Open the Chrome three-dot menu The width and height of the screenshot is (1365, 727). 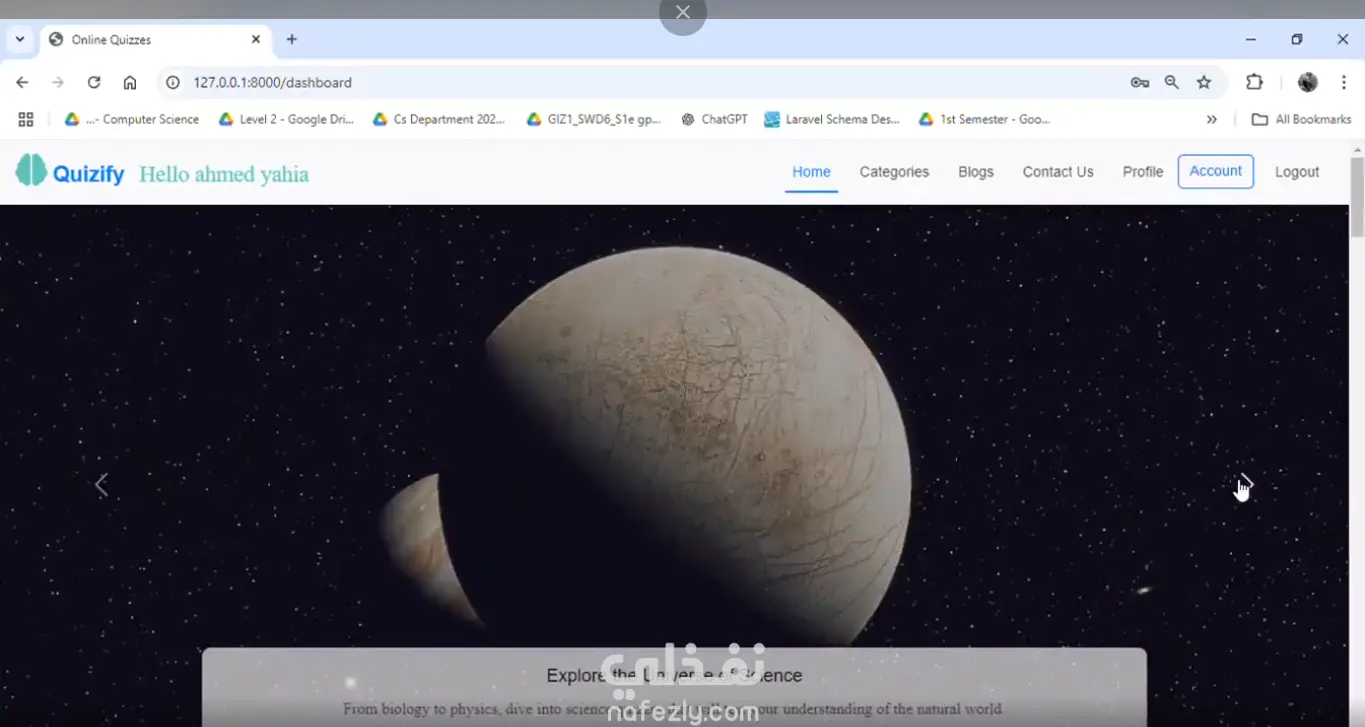click(x=1344, y=83)
